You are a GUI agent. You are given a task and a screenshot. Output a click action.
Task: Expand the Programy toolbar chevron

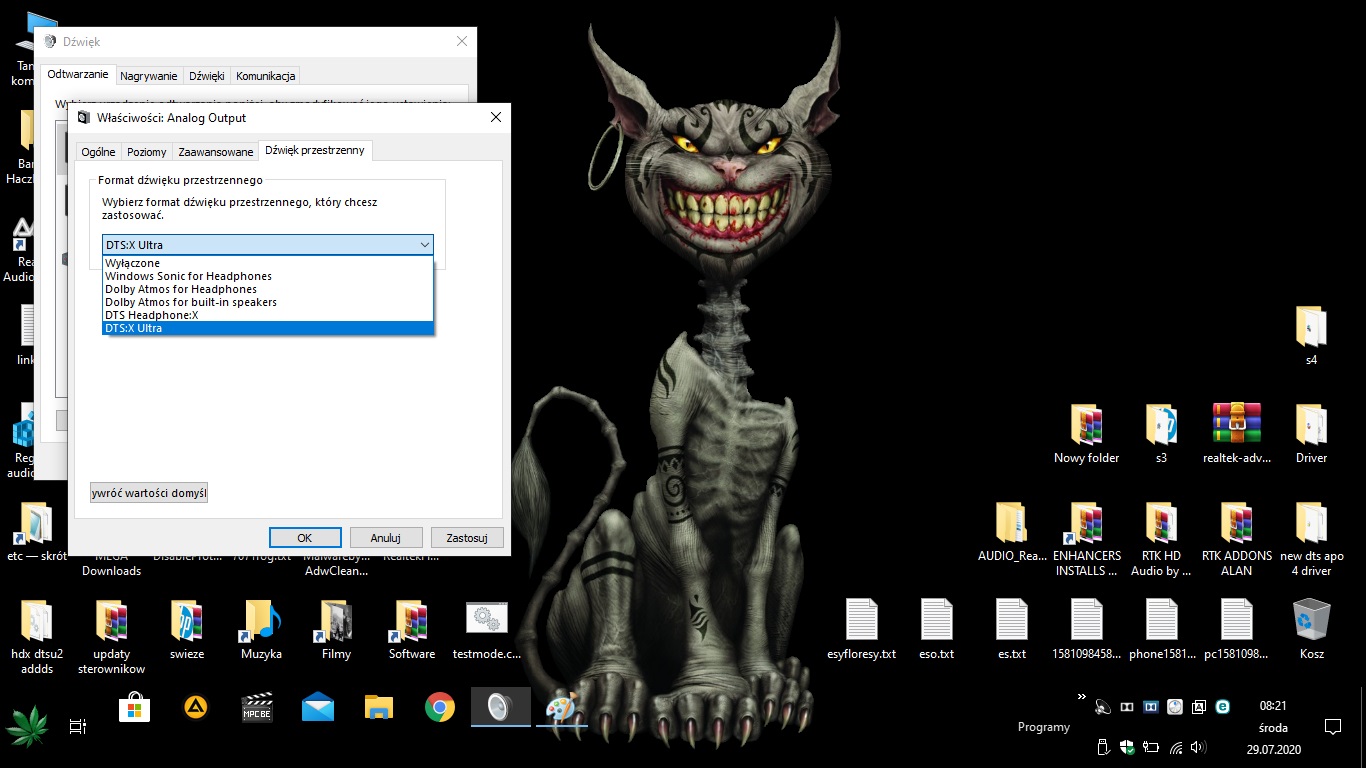coord(1081,696)
